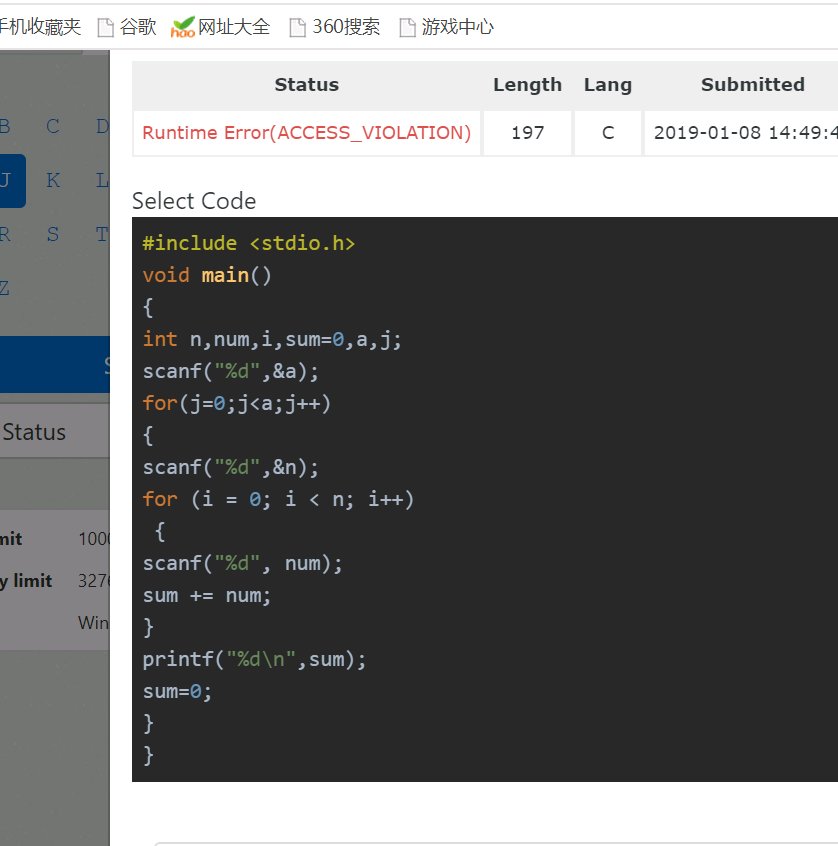Screen dimensions: 838x846
Task: Click the 'y limit' label in sidebar
Action: click(x=26, y=581)
